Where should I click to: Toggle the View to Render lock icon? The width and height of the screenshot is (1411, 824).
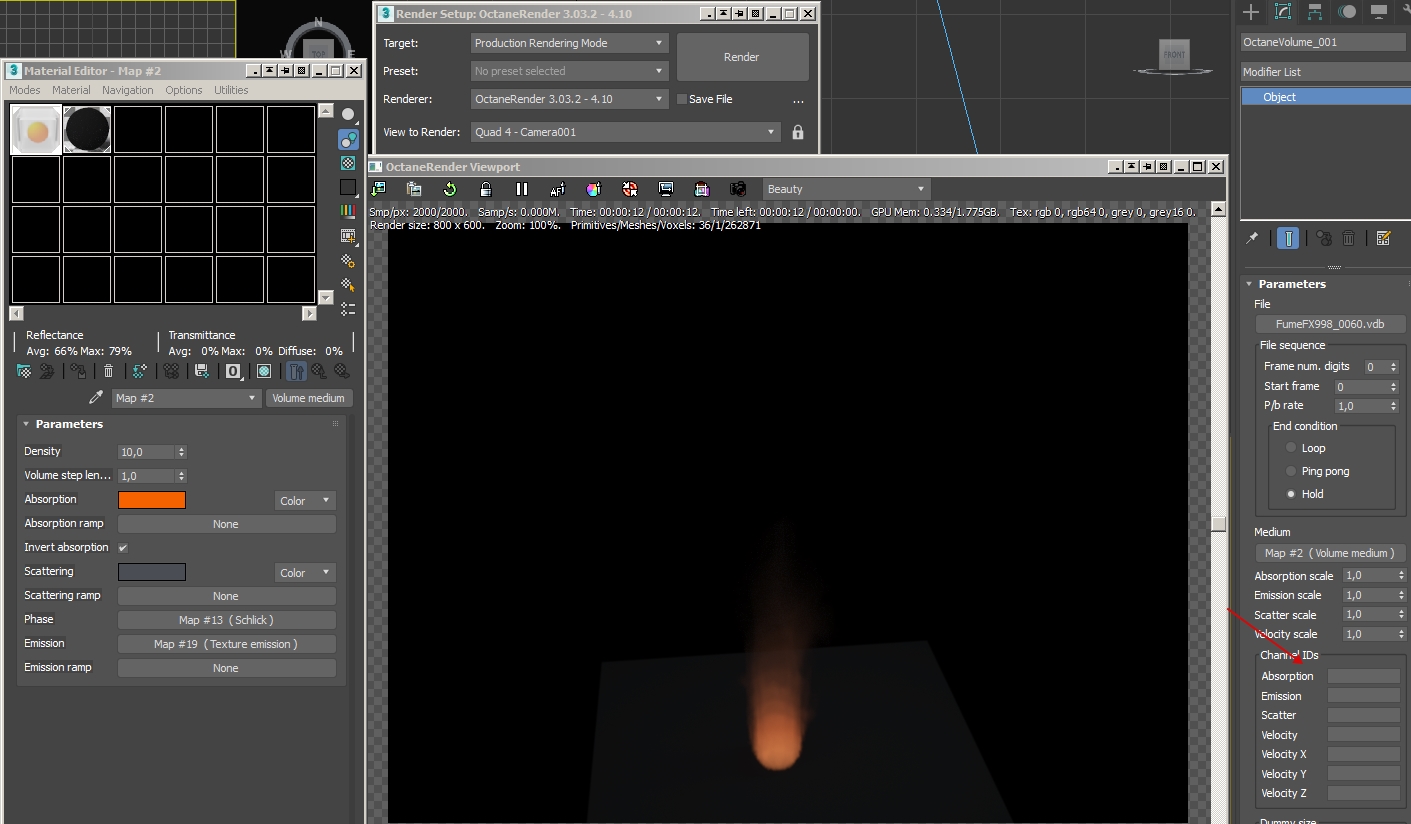tap(798, 132)
